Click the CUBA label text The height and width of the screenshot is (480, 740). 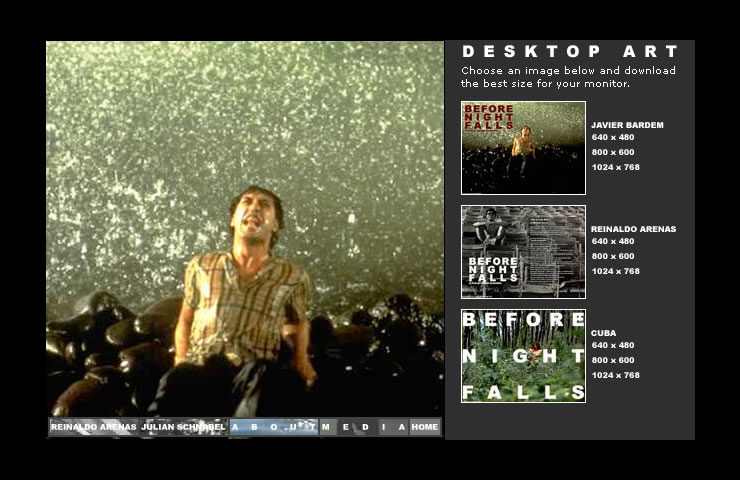pyautogui.click(x=603, y=333)
